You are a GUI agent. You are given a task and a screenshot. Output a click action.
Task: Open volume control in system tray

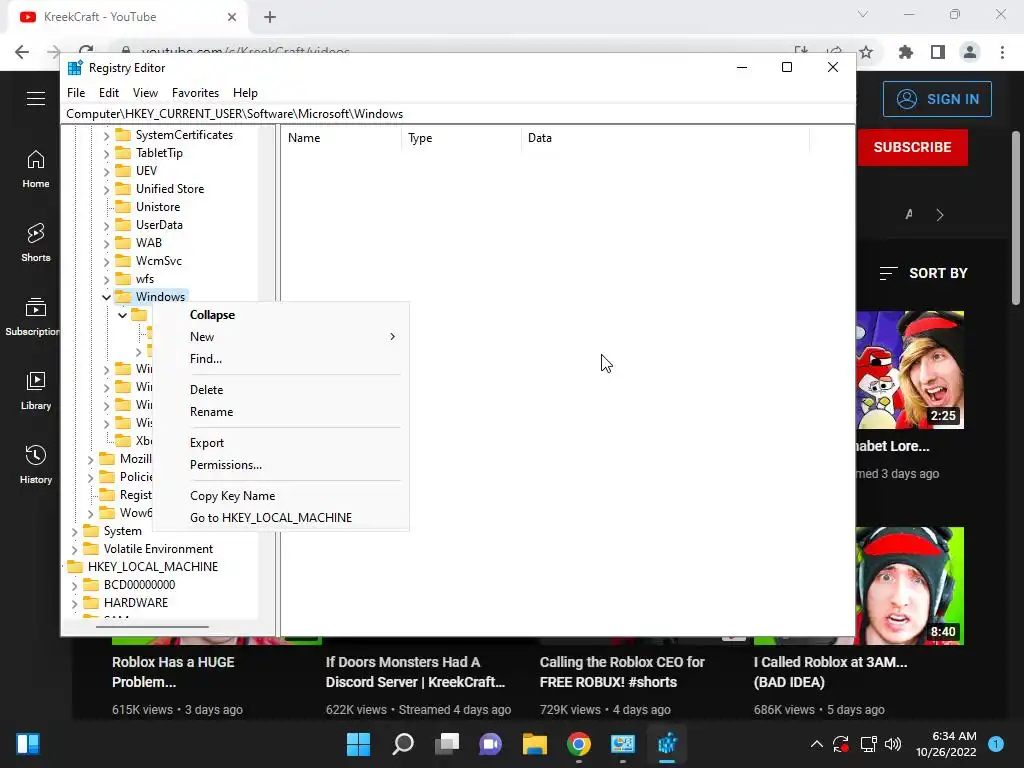click(893, 744)
